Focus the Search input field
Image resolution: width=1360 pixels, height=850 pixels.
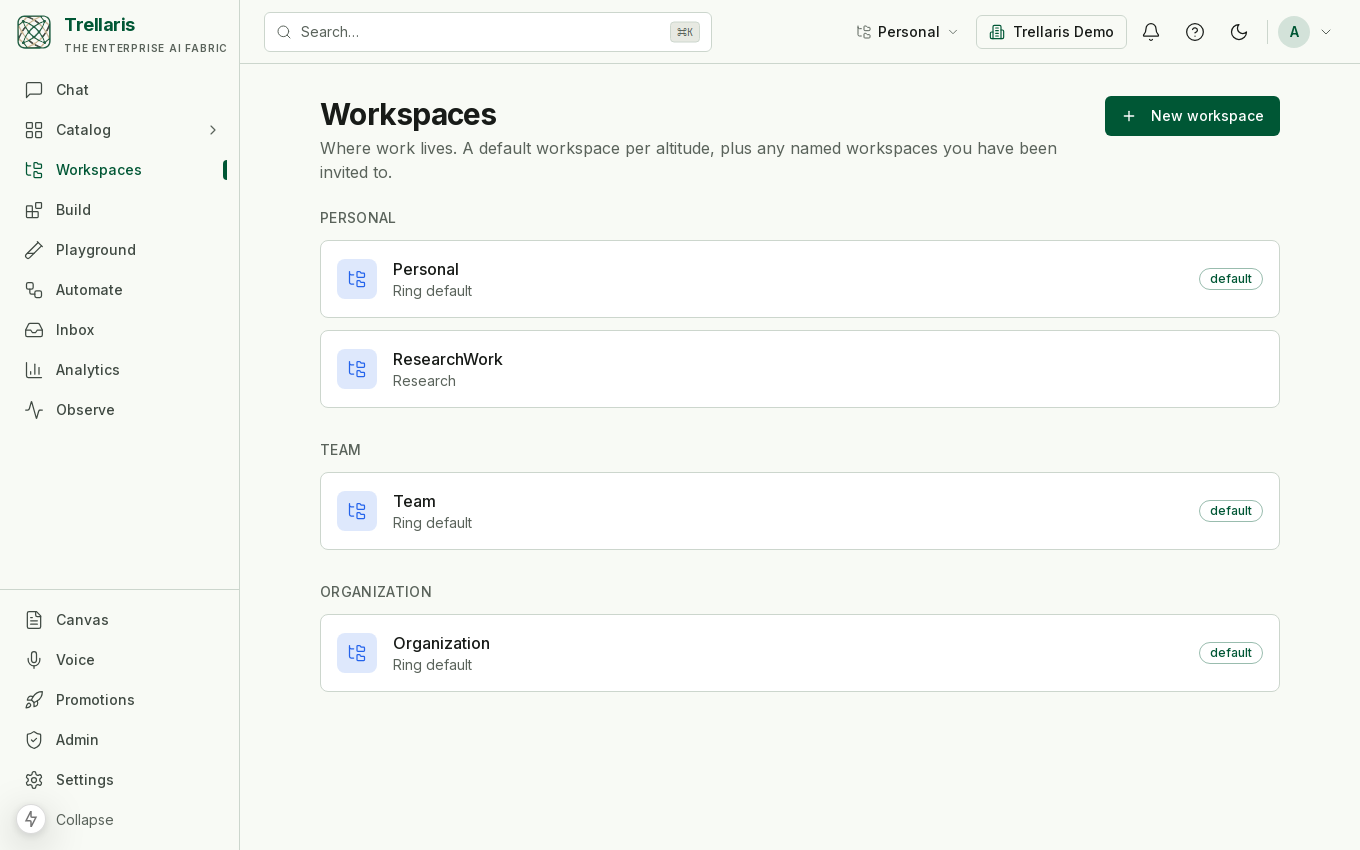coord(488,32)
